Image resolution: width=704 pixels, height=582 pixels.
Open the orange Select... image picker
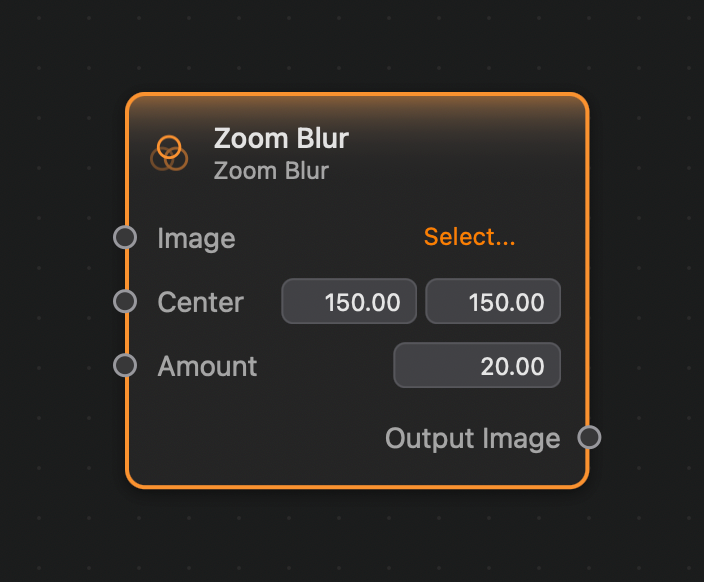click(x=470, y=237)
